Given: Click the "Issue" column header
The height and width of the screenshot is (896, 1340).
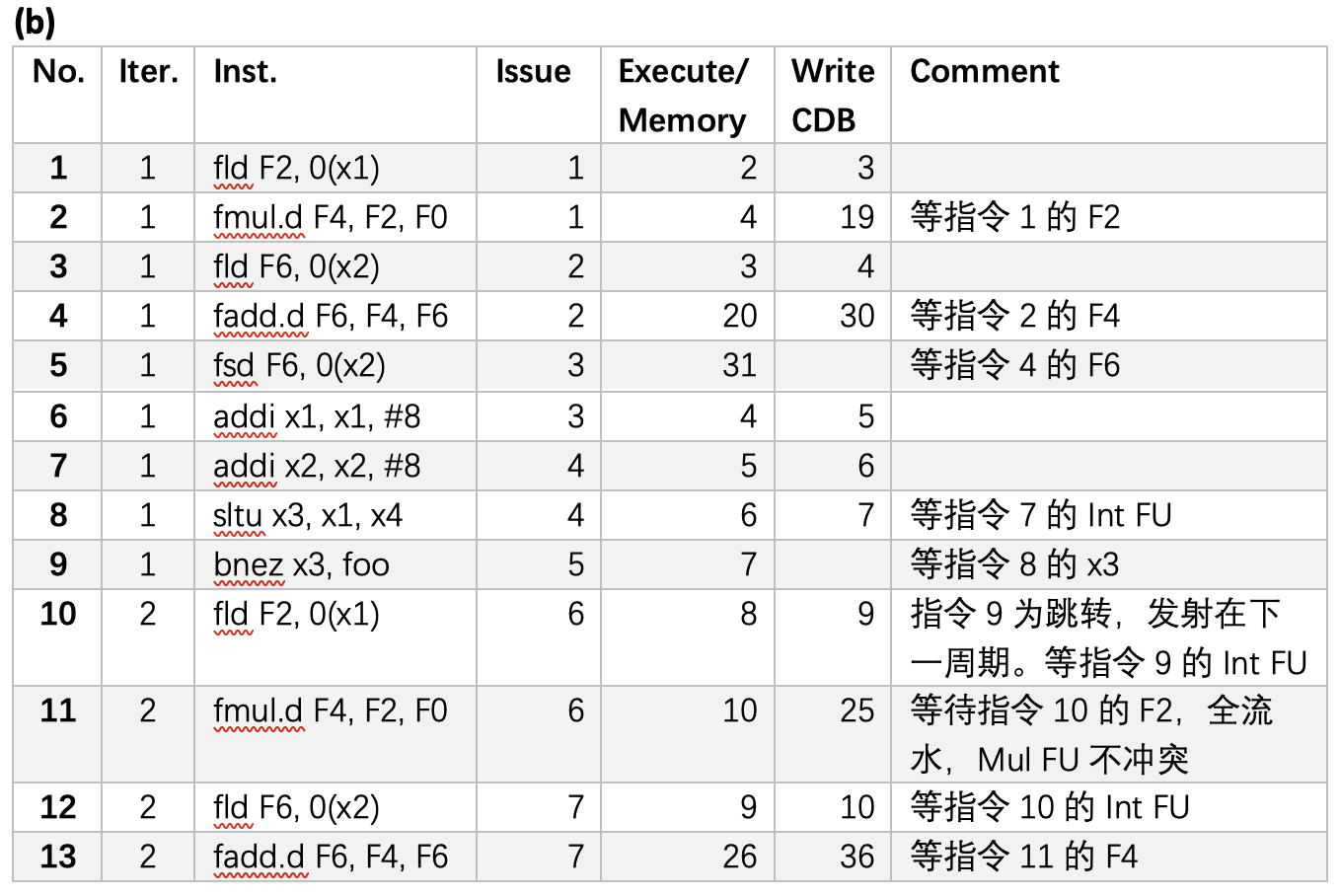Looking at the screenshot, I should tap(533, 72).
